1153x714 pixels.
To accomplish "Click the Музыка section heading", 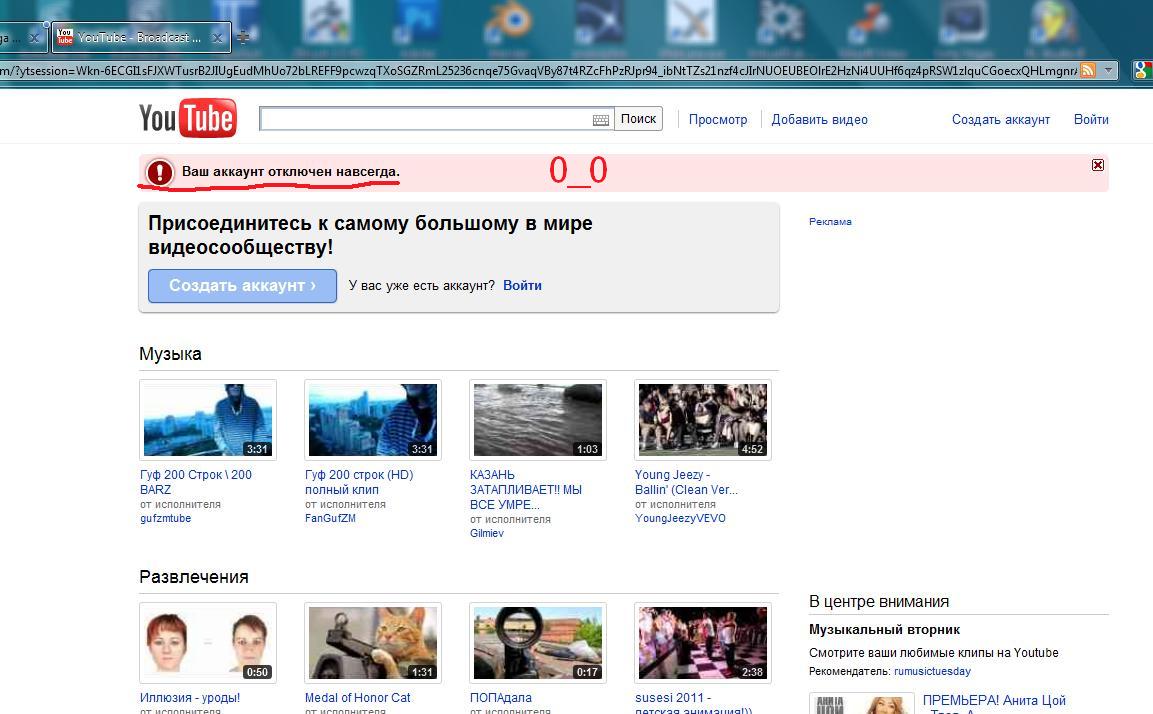I will (170, 354).
